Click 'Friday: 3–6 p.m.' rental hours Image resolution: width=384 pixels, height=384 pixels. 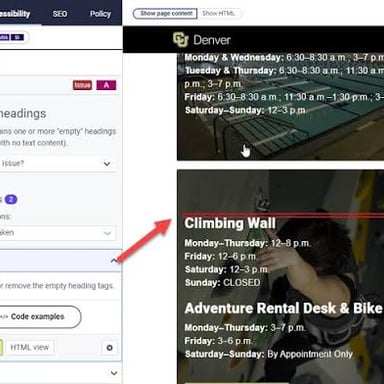click(x=218, y=341)
